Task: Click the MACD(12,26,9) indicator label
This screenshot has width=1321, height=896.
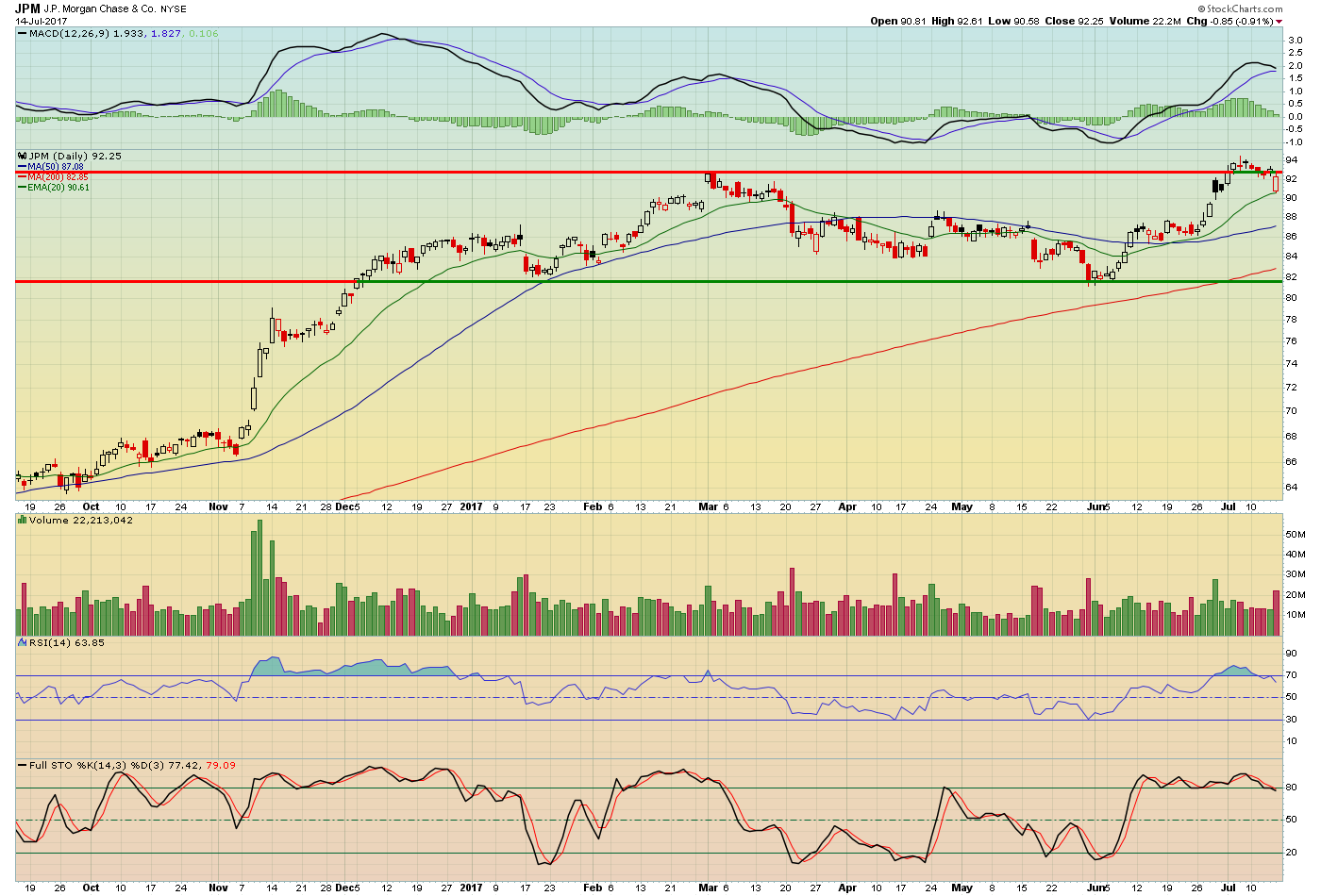Action: click(70, 33)
